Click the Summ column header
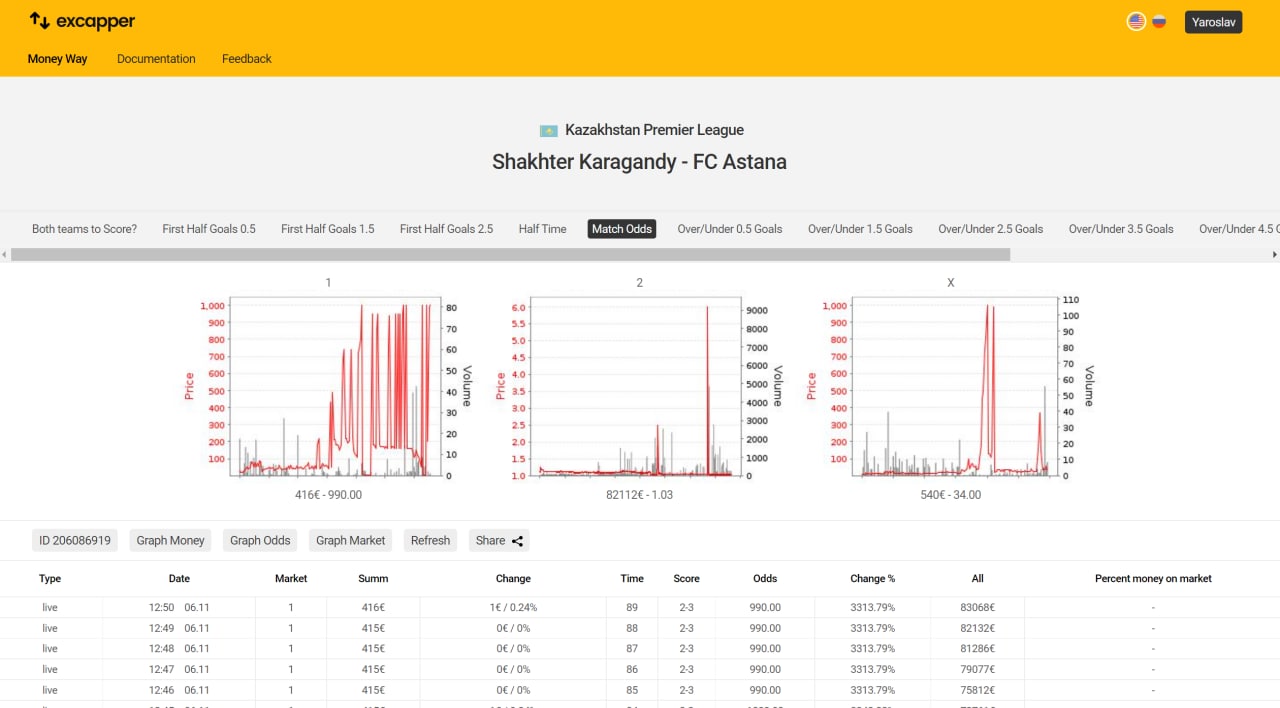This screenshot has width=1280, height=708. [373, 579]
